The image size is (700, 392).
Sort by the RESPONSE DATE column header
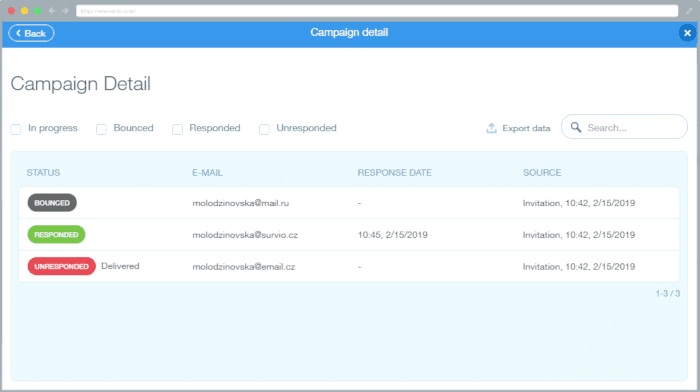(x=395, y=173)
